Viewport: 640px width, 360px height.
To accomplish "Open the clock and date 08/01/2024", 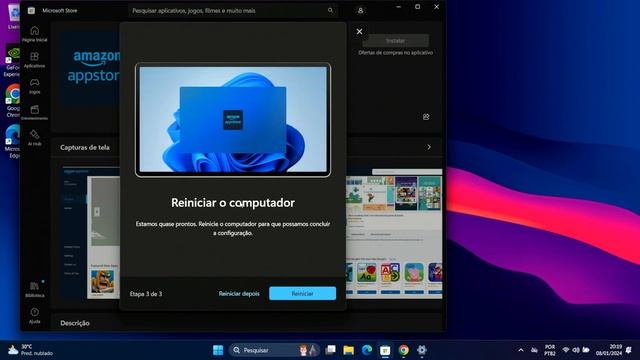I will point(609,350).
